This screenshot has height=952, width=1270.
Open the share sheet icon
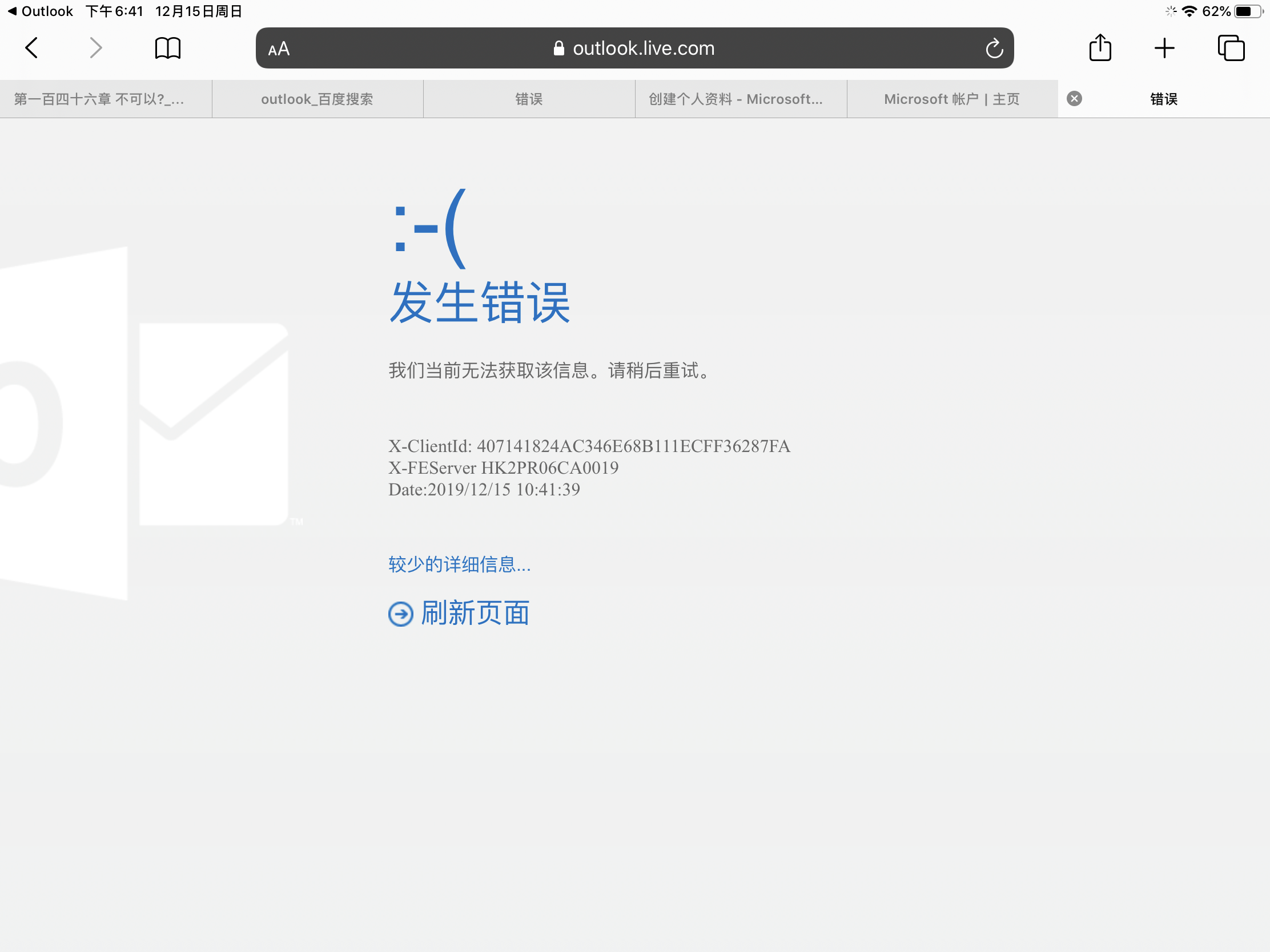[1100, 47]
